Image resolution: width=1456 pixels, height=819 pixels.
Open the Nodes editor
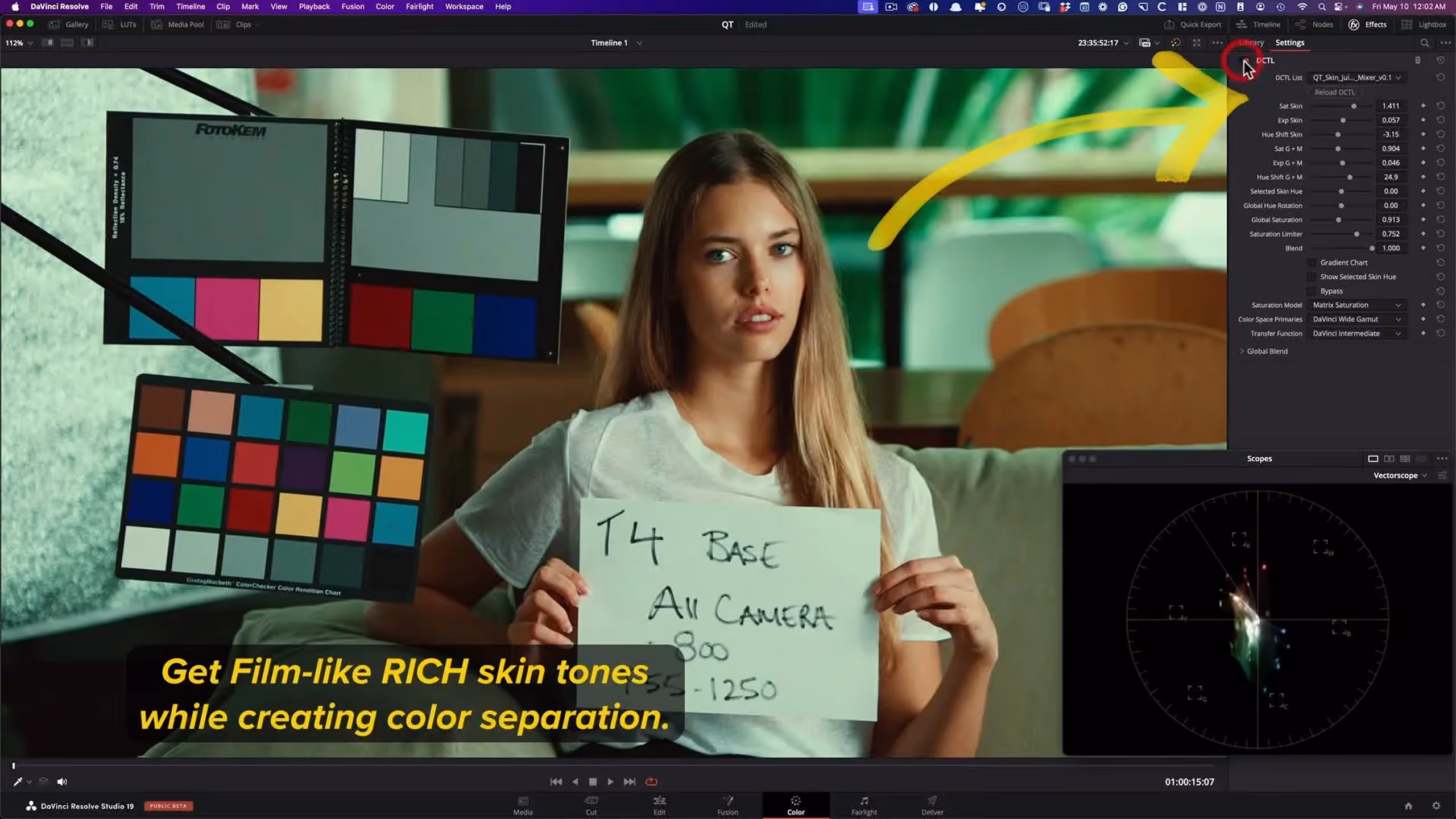pos(1314,24)
